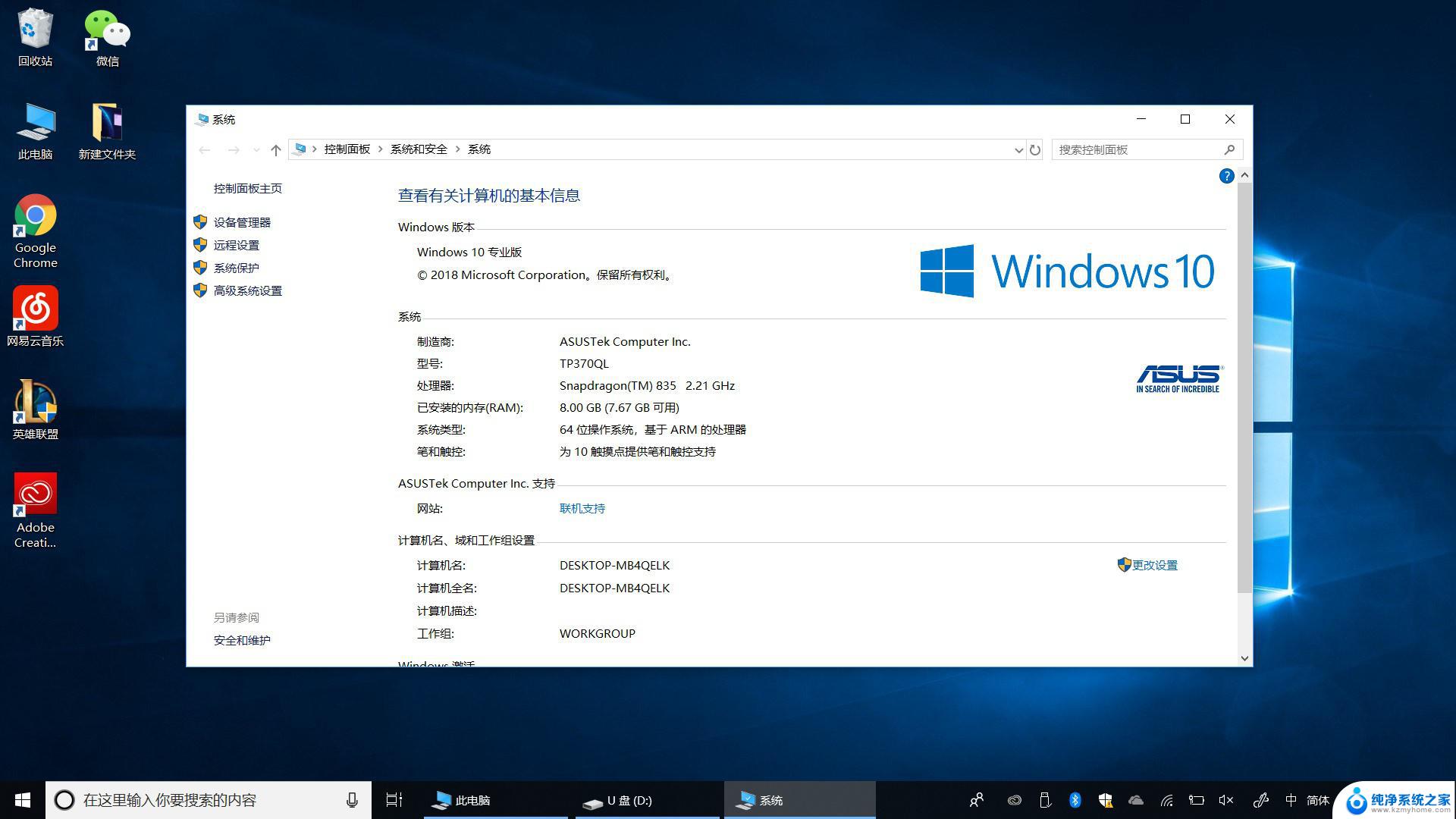1456x819 pixels.
Task: Click the 系统 taskbar window button
Action: (x=800, y=800)
